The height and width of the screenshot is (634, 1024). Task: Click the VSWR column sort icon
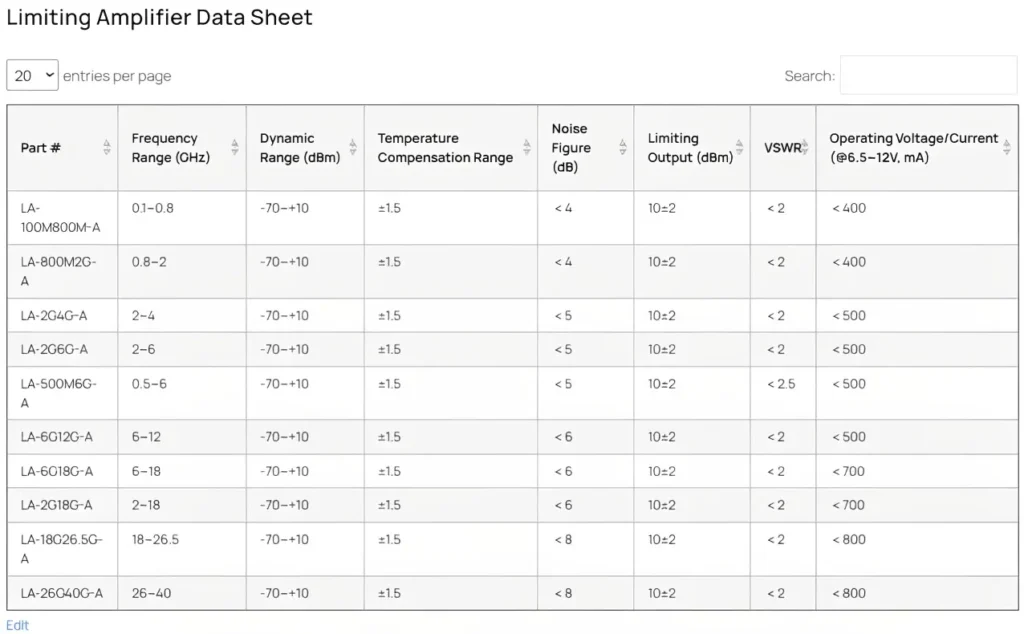[805, 148]
